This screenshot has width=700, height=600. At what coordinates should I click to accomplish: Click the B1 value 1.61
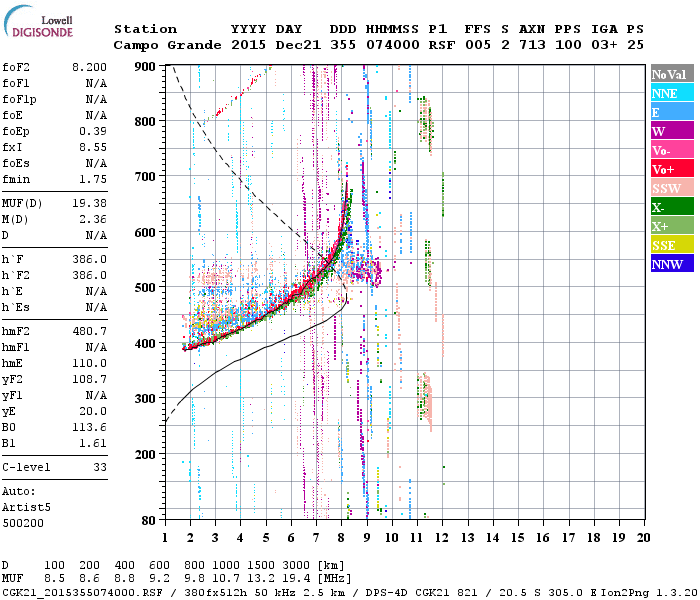point(93,443)
